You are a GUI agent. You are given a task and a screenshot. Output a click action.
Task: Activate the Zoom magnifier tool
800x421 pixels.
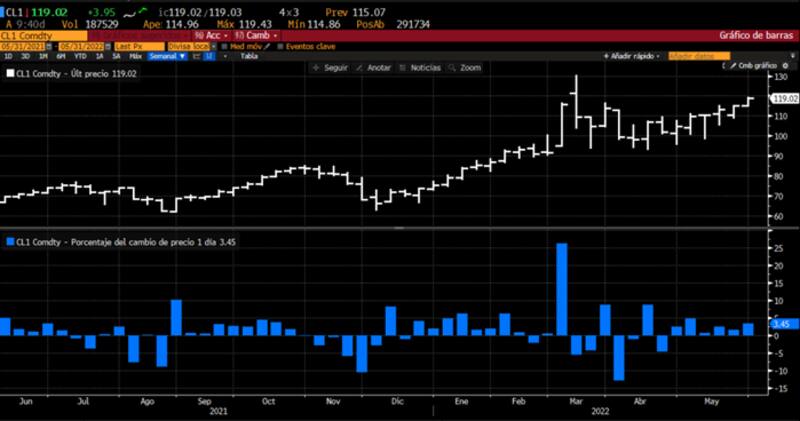[x=464, y=67]
